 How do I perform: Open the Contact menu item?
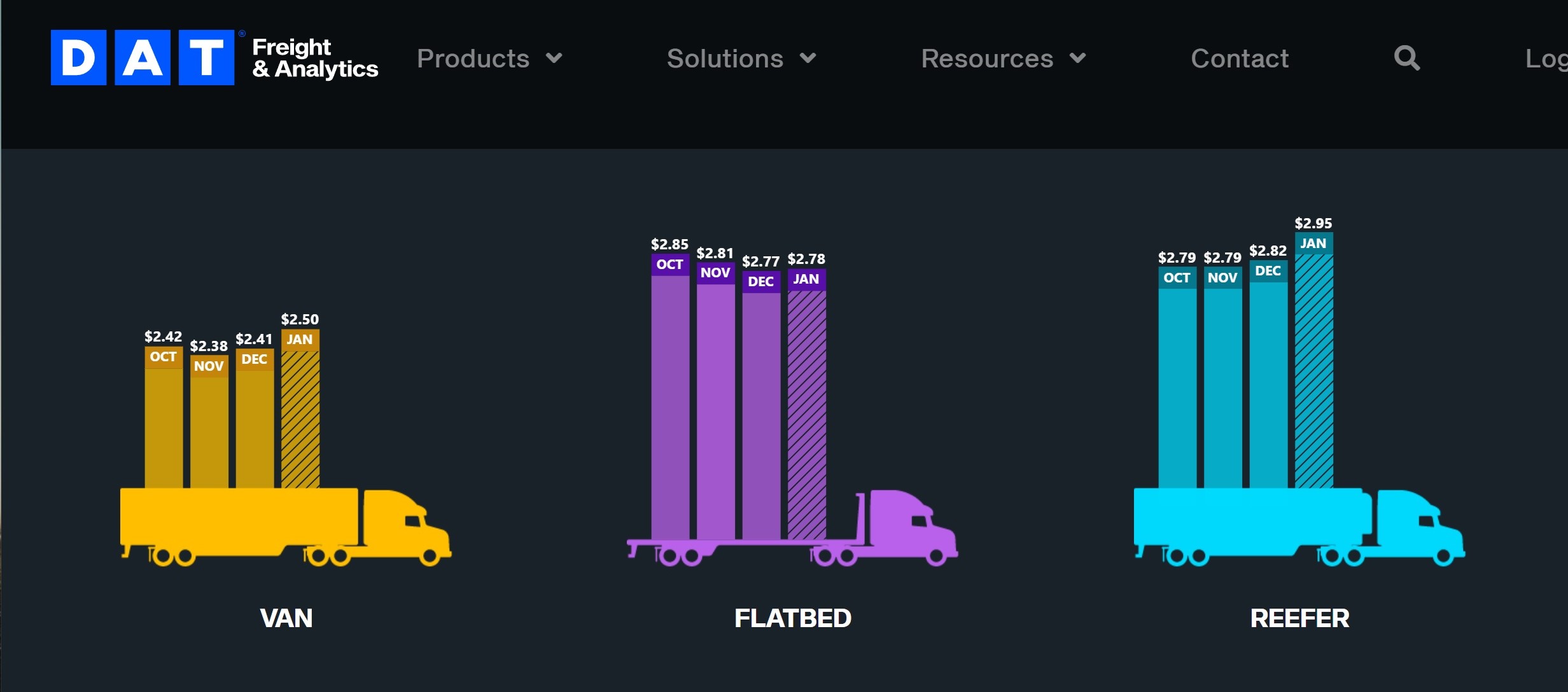tap(1239, 58)
